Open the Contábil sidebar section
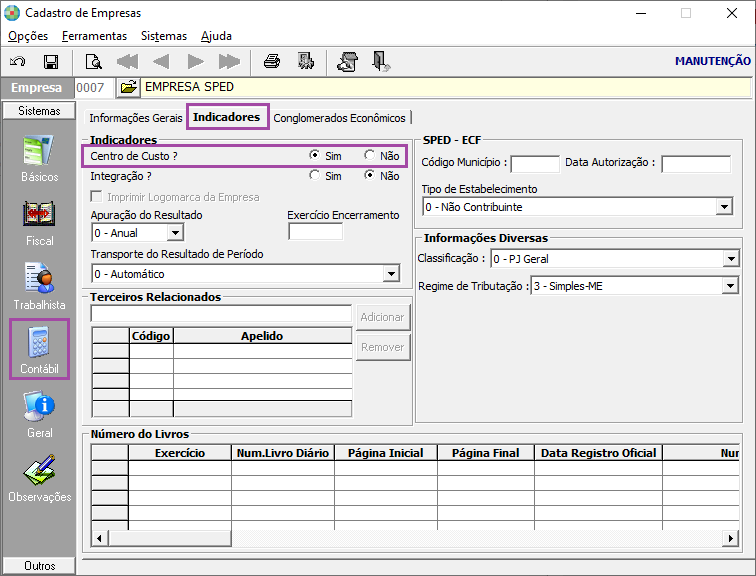The height and width of the screenshot is (576, 756). pos(39,349)
